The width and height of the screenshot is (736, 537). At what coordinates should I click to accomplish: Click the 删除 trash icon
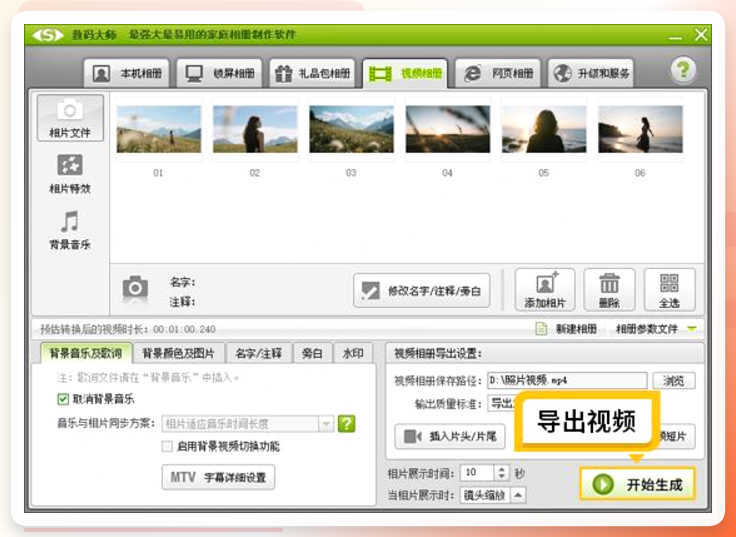609,290
